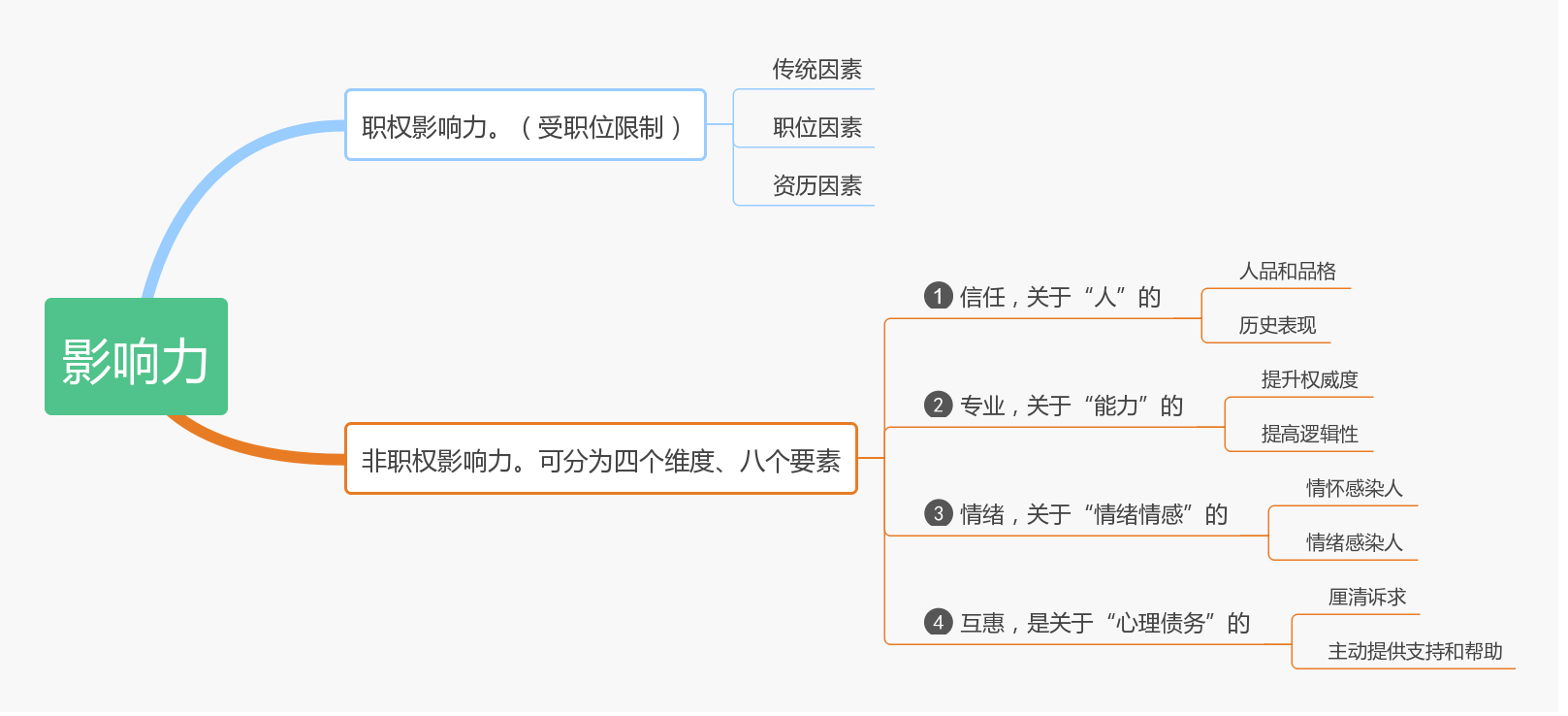The image size is (1568, 716).
Task: Select the numbered marker 4 icon
Action: (x=938, y=622)
